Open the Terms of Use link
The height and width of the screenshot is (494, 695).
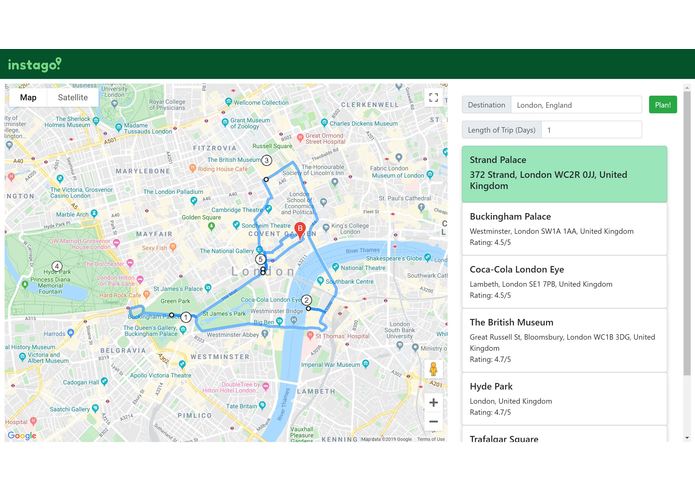pos(431,439)
